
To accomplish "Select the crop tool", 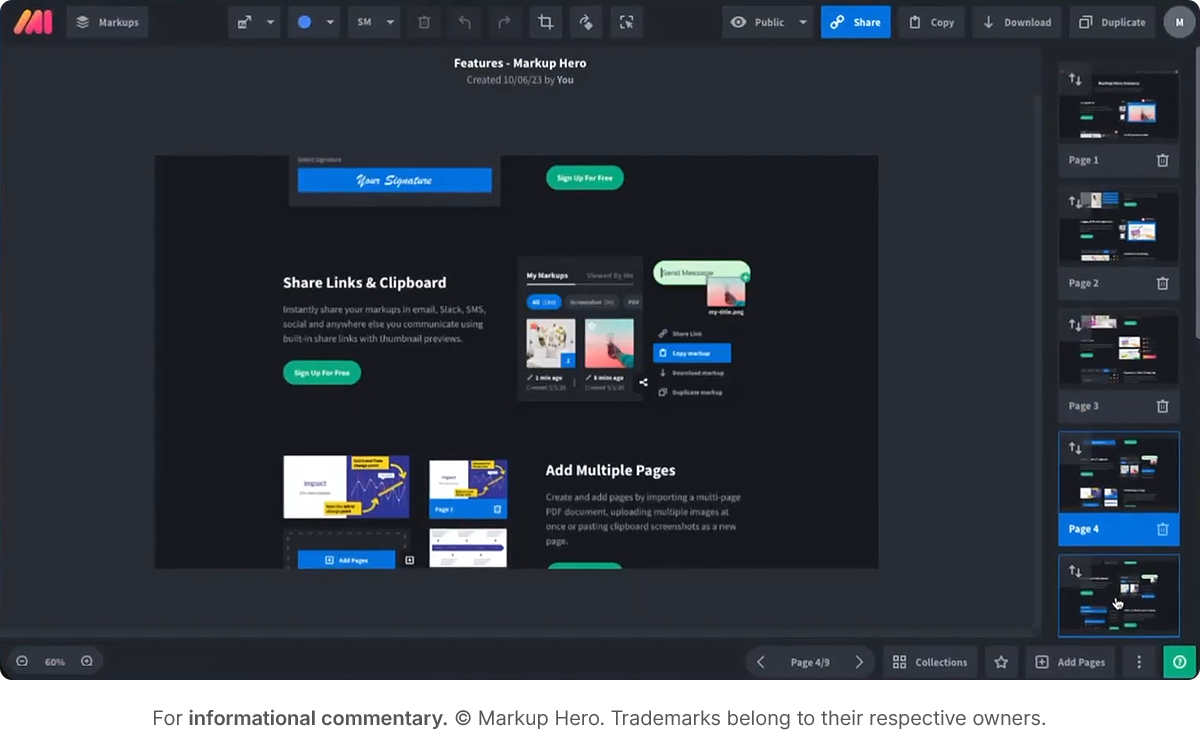I will (x=545, y=22).
